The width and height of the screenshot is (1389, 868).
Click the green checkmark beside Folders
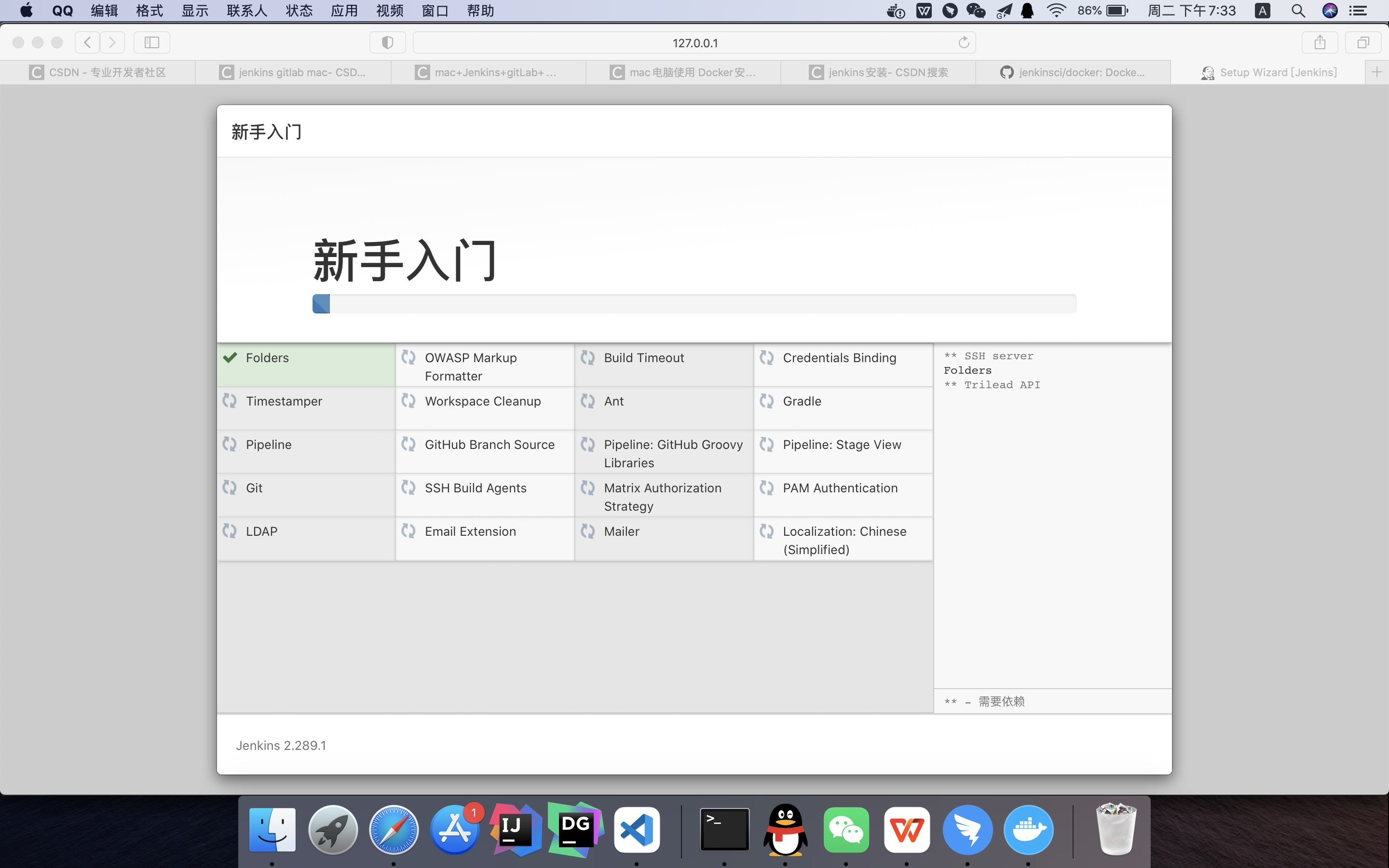pos(230,358)
